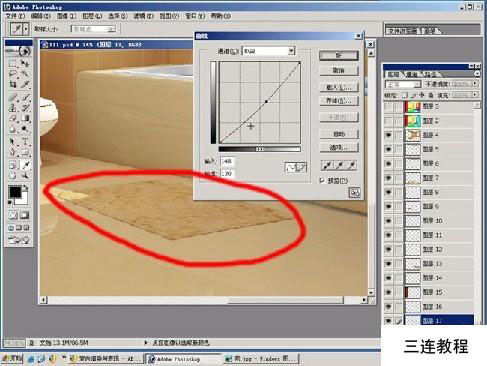Select the Move tool in toolbox
487x366 pixels.
(25, 64)
